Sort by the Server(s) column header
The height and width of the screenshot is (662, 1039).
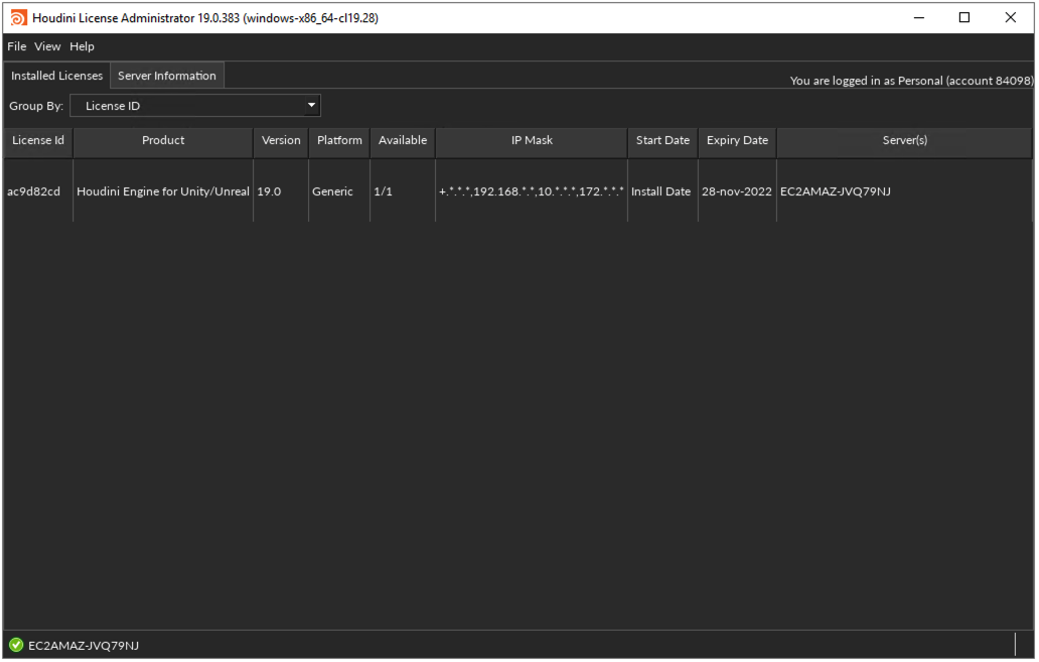click(x=904, y=140)
